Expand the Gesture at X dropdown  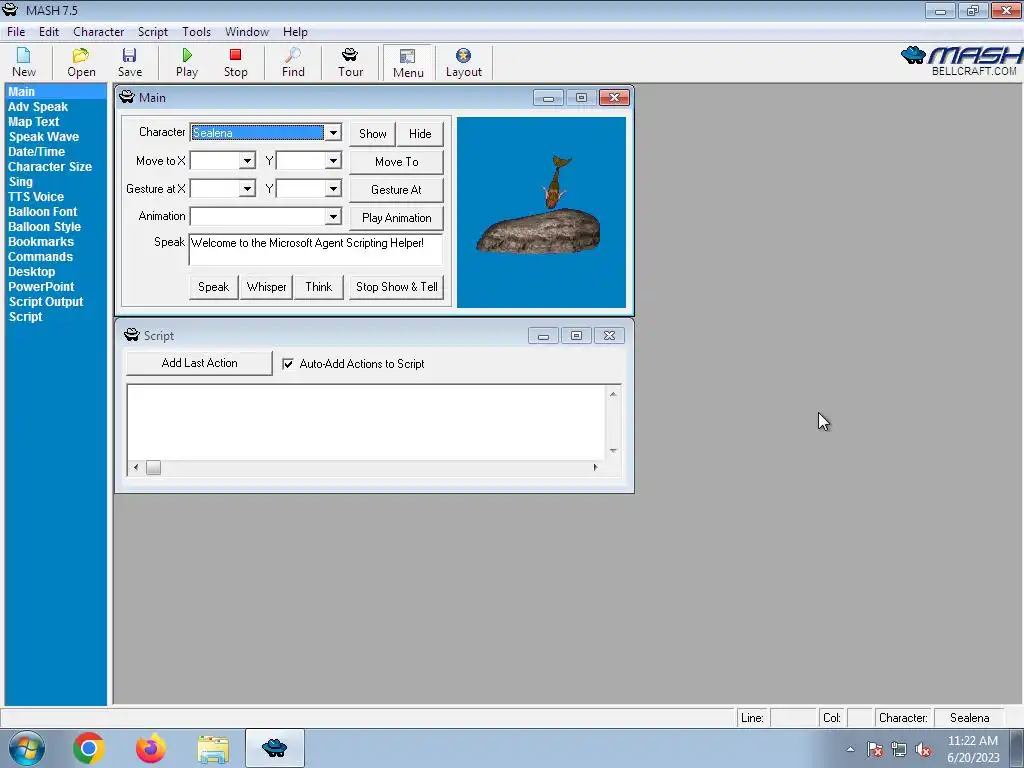point(247,189)
